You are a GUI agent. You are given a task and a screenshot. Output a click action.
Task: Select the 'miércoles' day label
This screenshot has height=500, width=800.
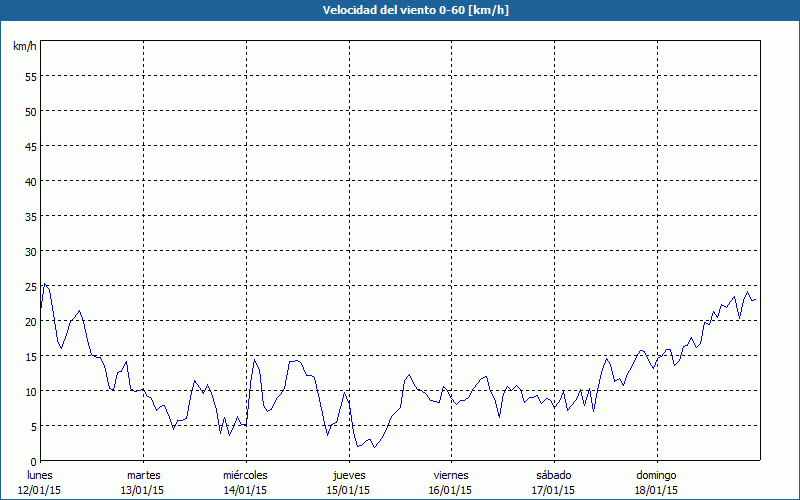(x=245, y=475)
